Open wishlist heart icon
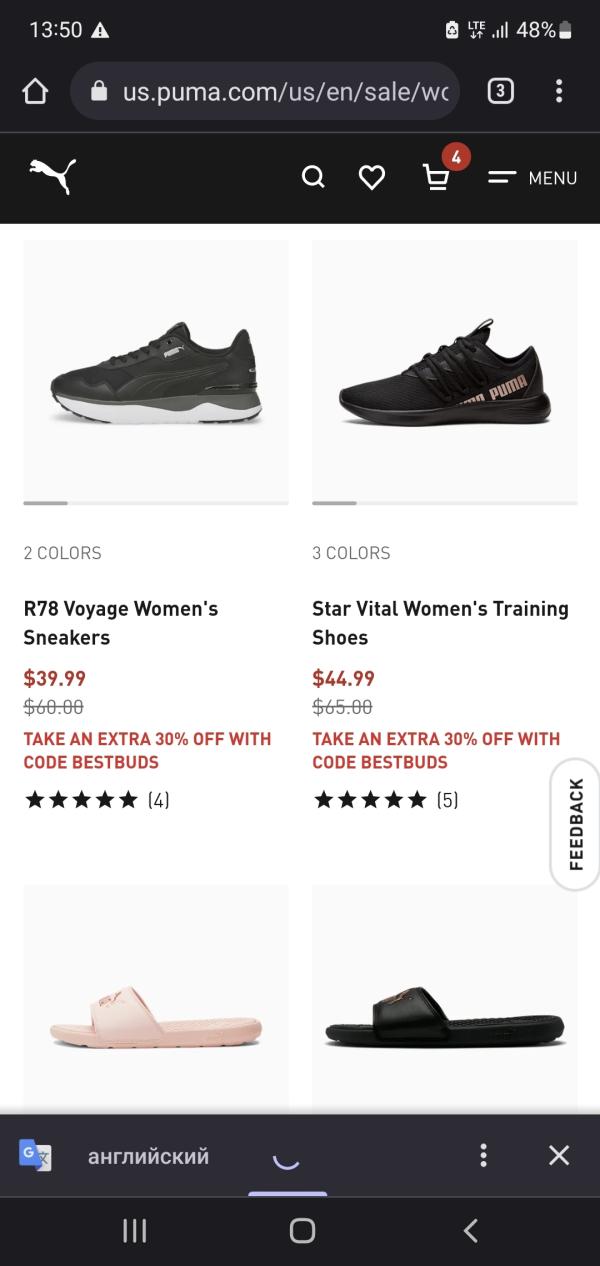 372,178
